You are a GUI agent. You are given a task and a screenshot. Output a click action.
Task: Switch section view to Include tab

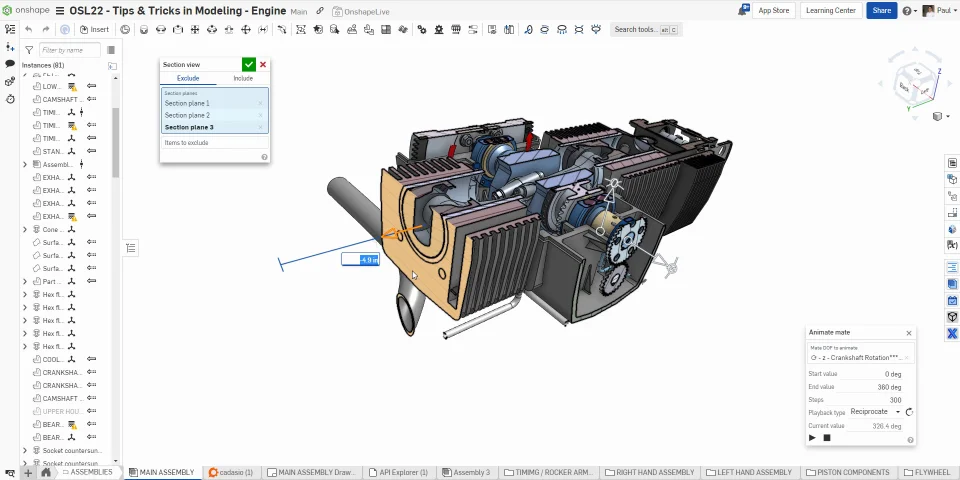click(x=242, y=78)
